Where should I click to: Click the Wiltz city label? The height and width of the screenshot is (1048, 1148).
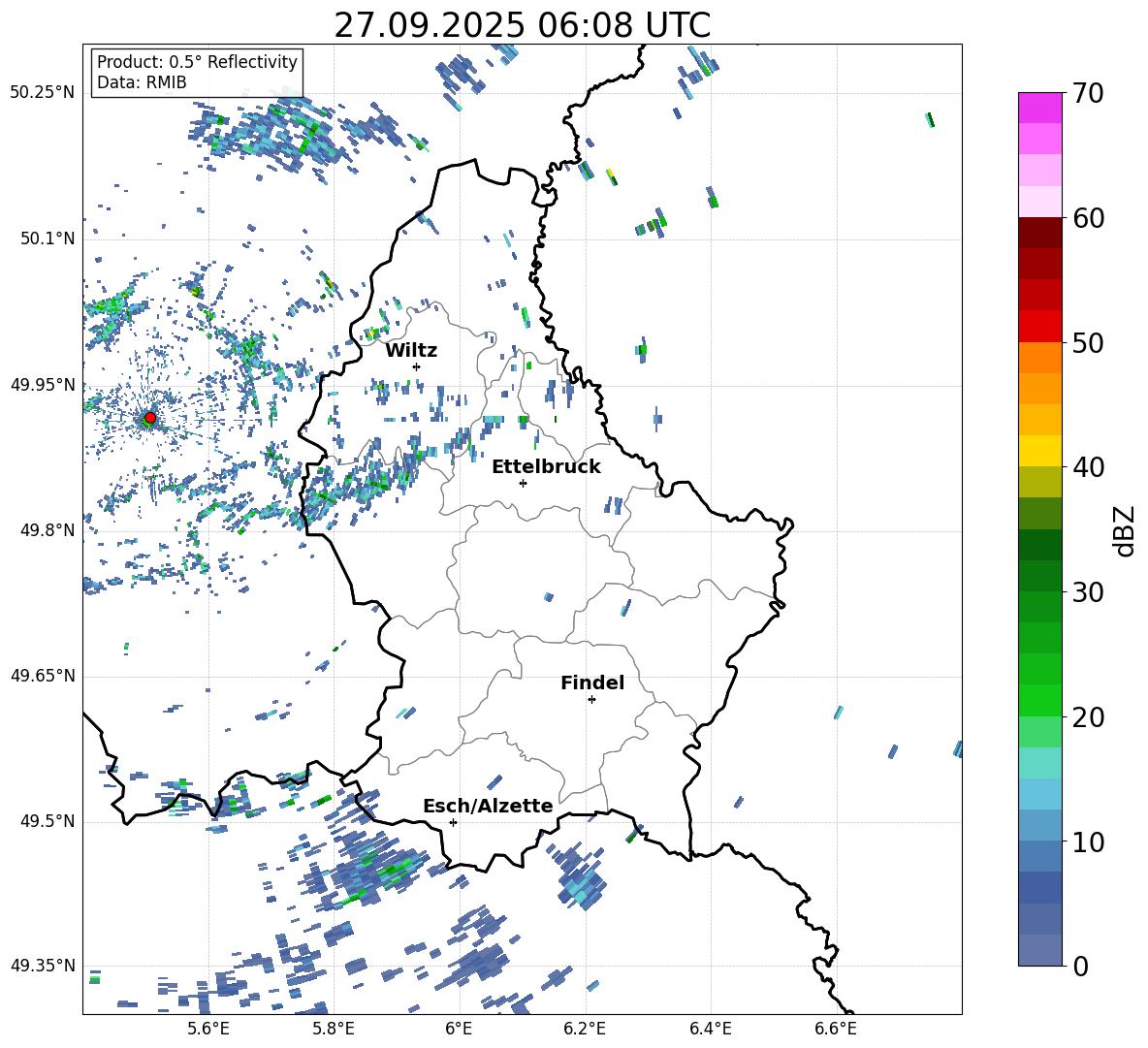click(x=411, y=351)
